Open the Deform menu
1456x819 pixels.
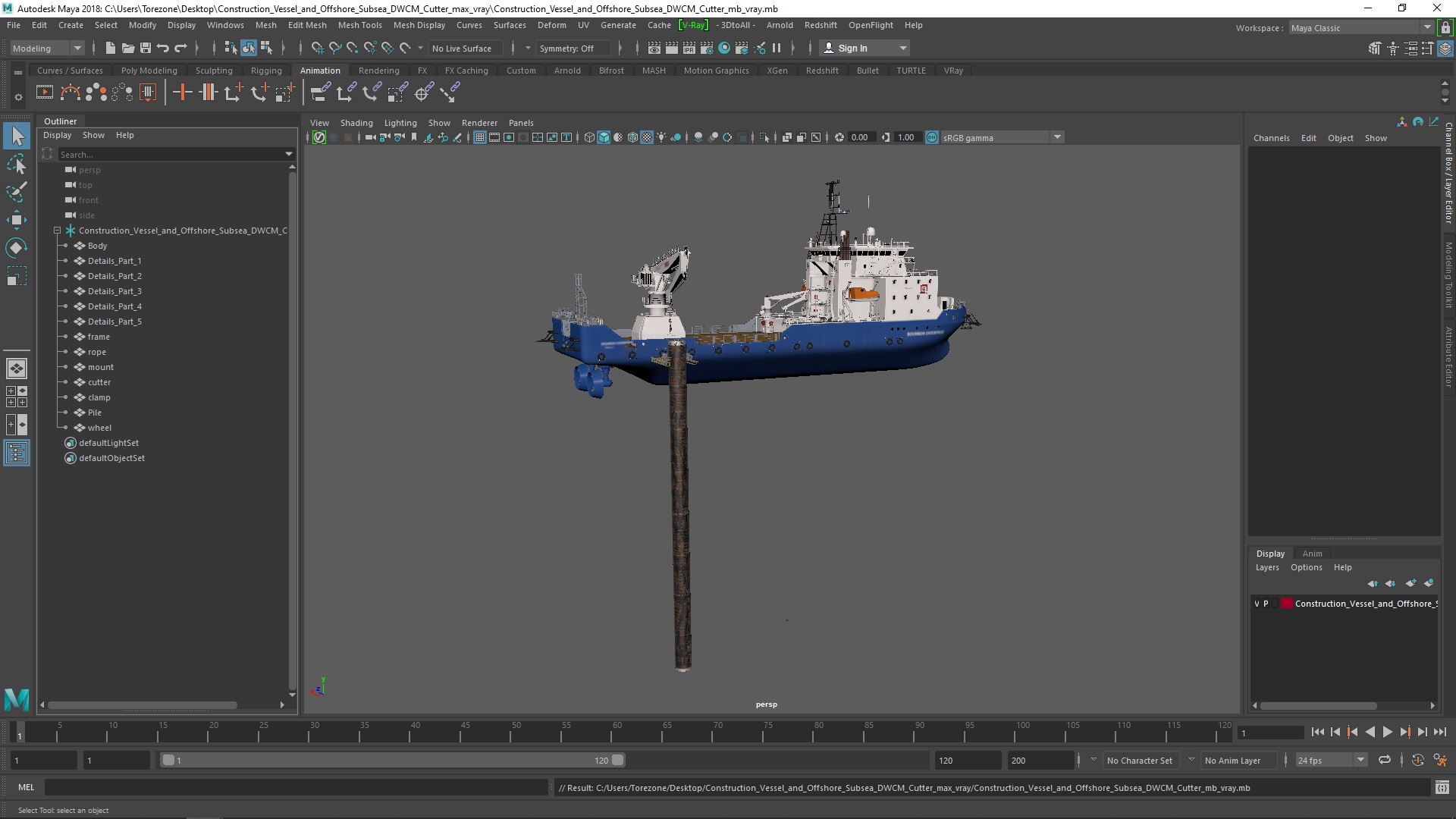pos(551,25)
